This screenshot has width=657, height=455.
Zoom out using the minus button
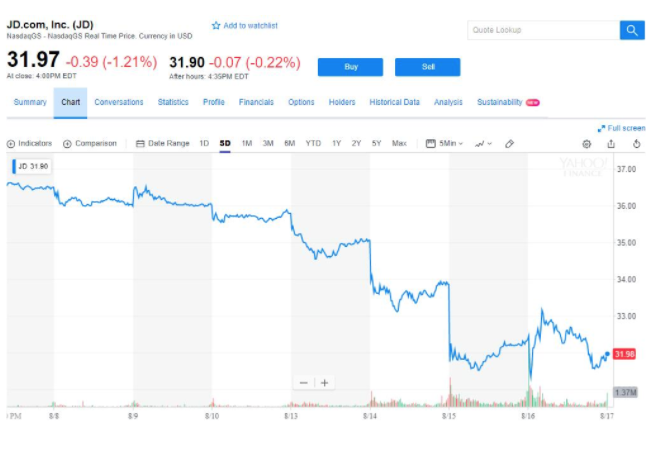pyautogui.click(x=304, y=383)
